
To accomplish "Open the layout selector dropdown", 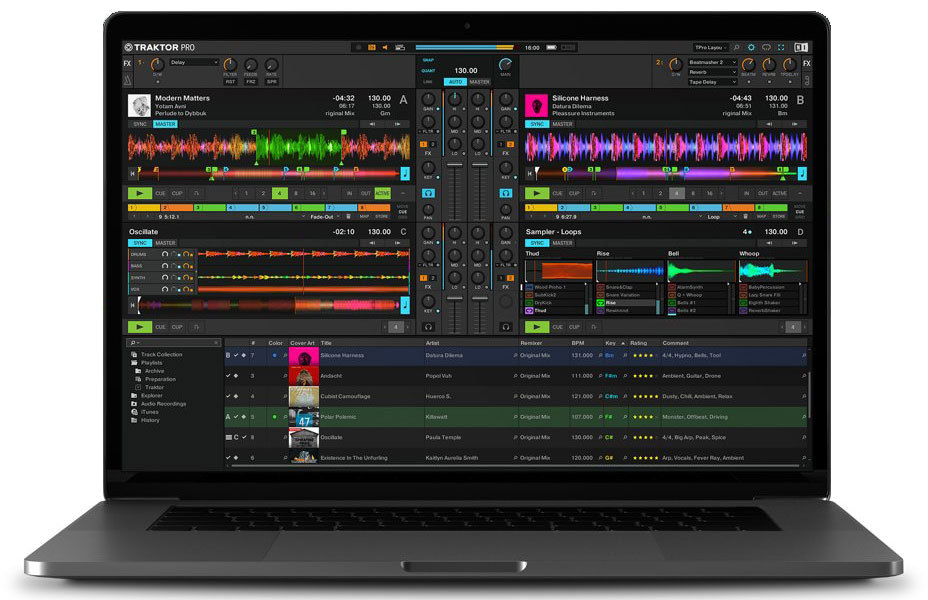I will pos(712,47).
